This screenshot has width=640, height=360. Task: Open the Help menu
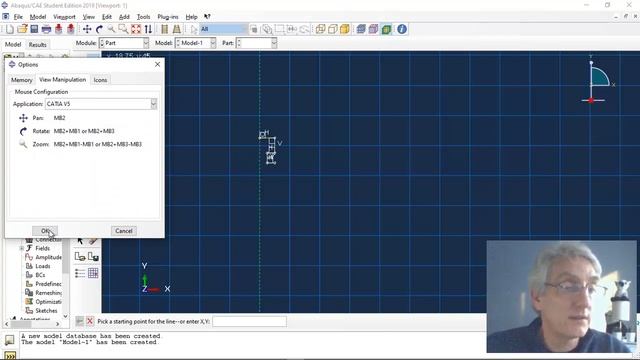click(x=191, y=17)
